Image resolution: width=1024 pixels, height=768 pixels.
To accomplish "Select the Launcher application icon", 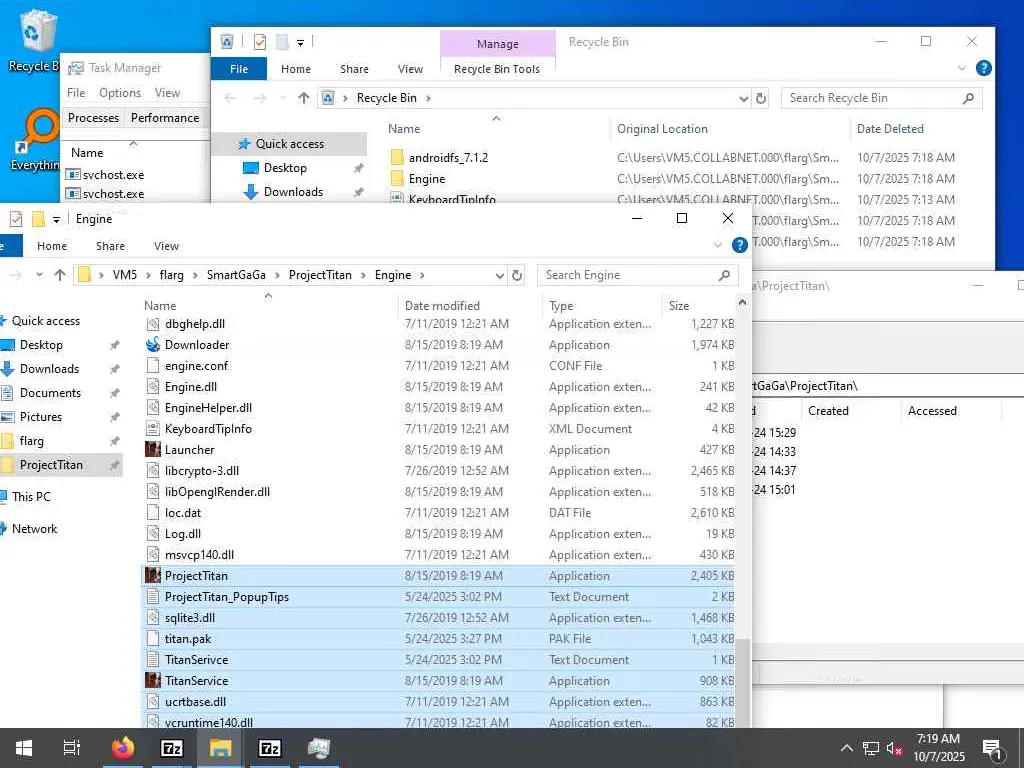I will (153, 450).
